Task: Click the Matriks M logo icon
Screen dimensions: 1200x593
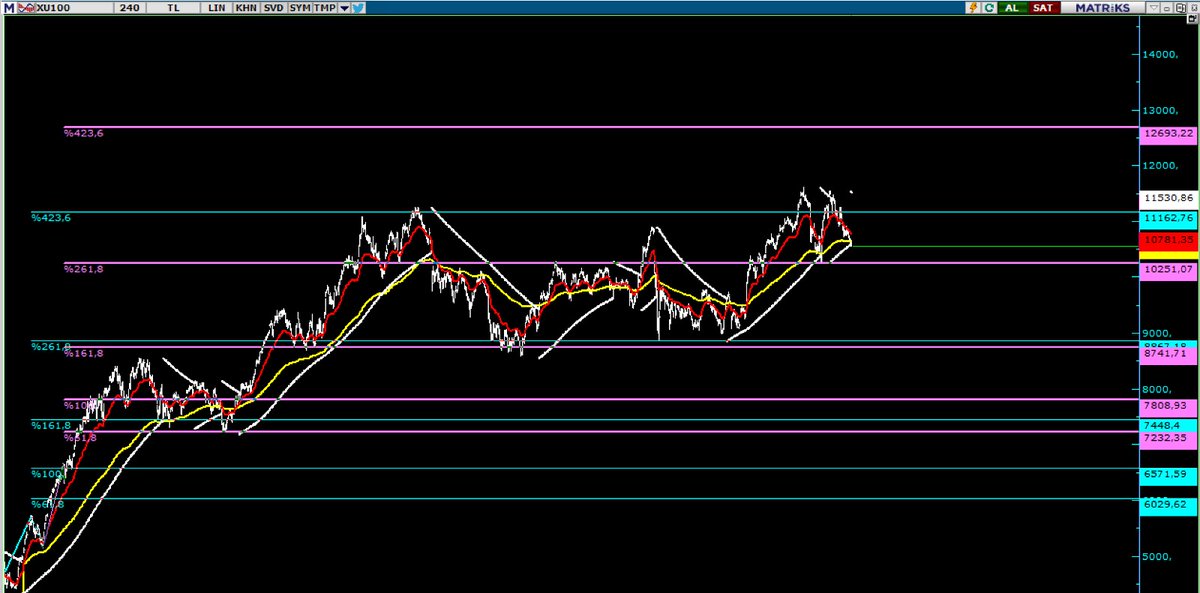Action: [8, 7]
